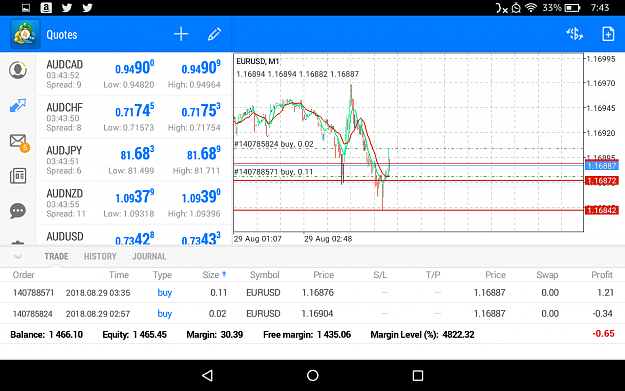Sort orders by Size column
The width and height of the screenshot is (625, 391).
[x=214, y=275]
